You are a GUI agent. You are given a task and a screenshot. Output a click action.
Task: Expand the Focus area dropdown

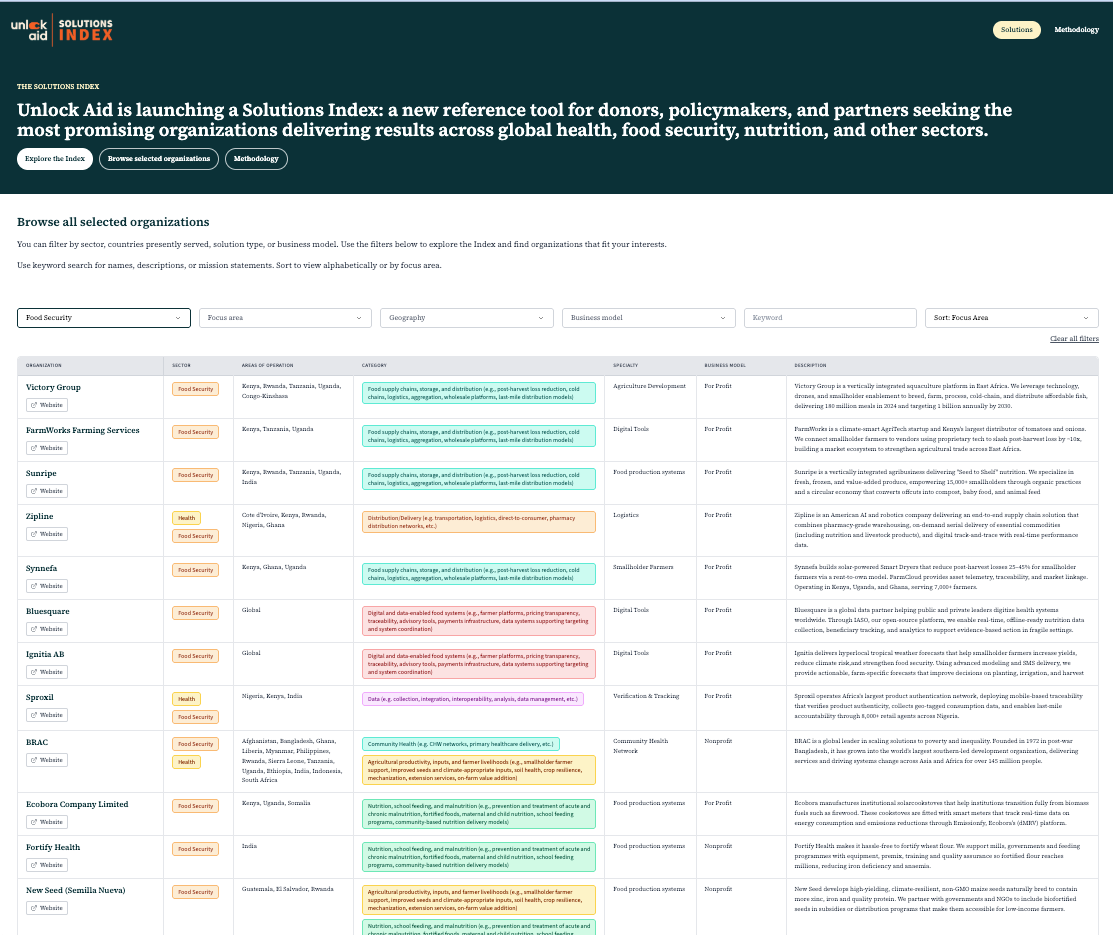(x=285, y=318)
